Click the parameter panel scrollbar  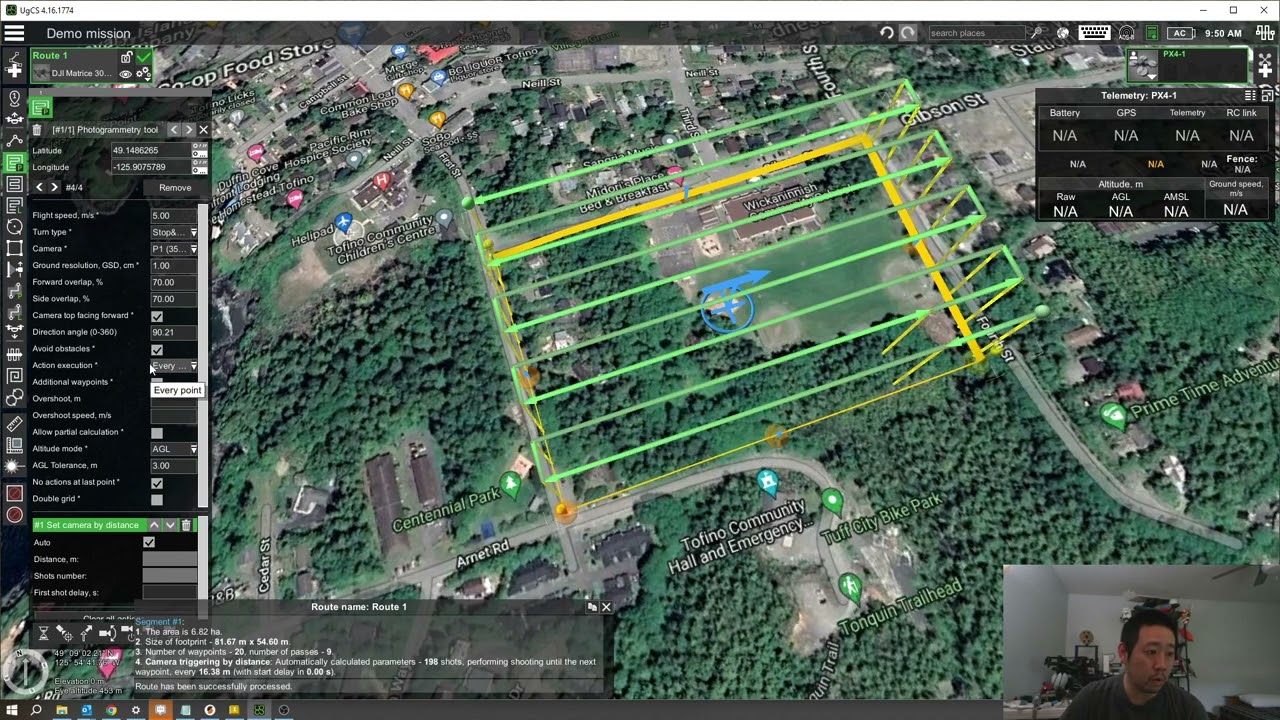tap(204, 355)
